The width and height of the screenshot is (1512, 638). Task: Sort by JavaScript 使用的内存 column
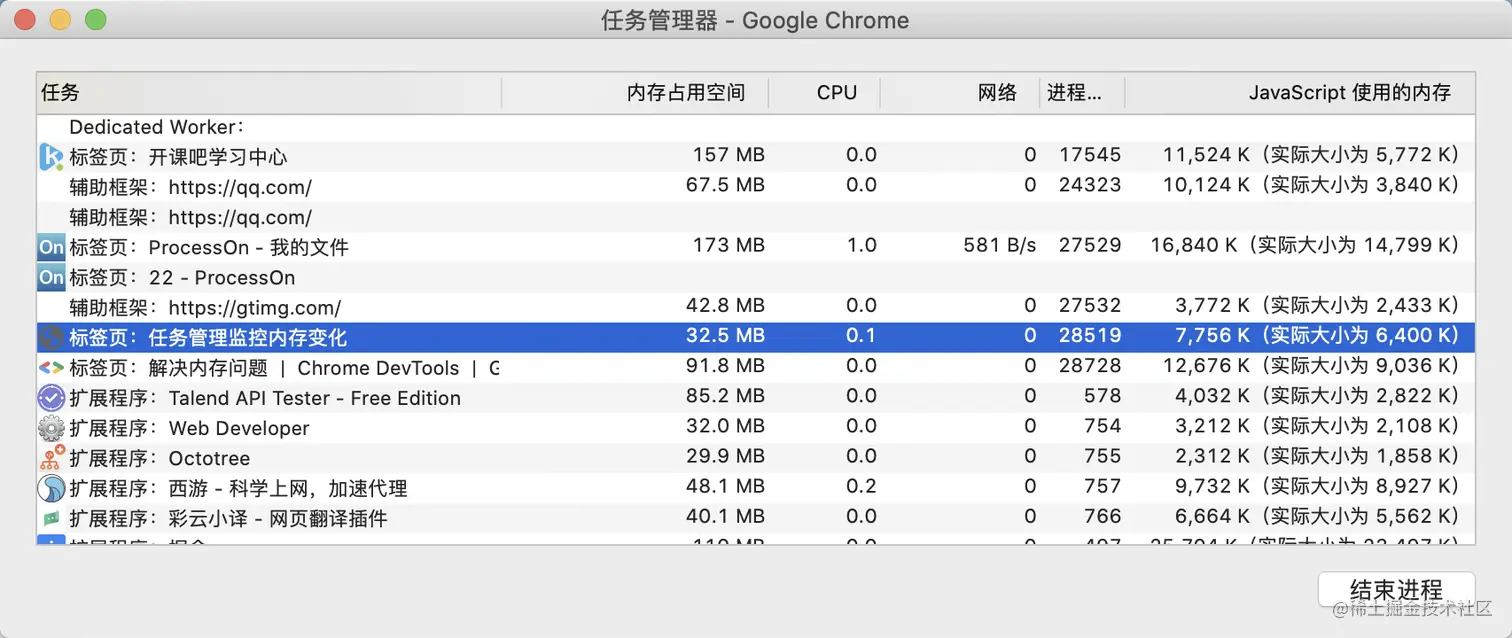point(1349,93)
